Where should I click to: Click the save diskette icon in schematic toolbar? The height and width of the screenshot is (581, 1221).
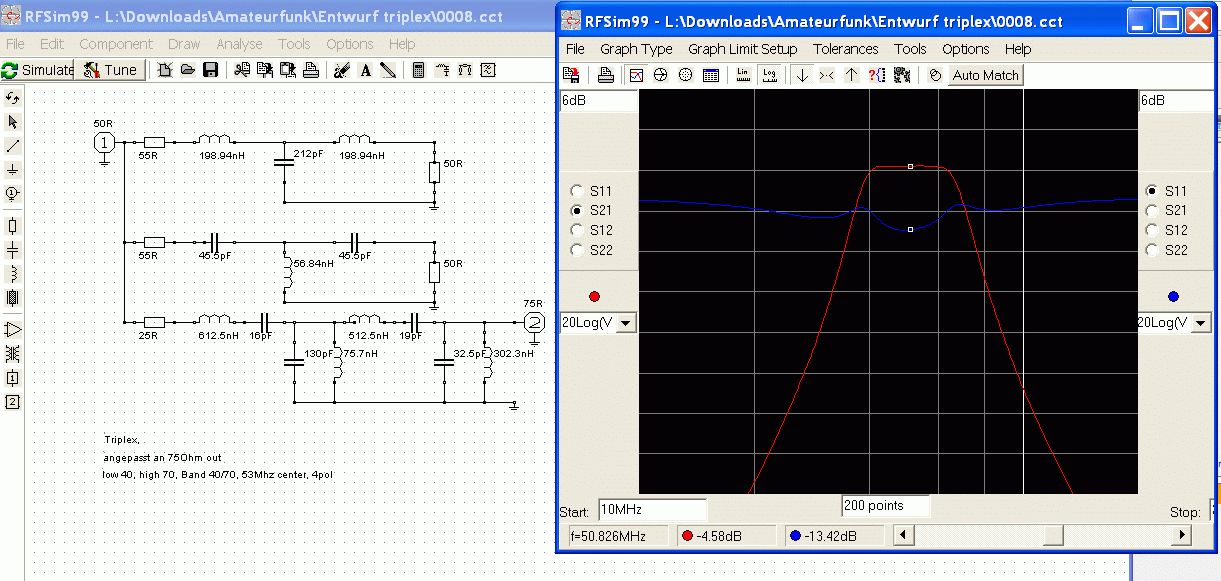[x=210, y=70]
